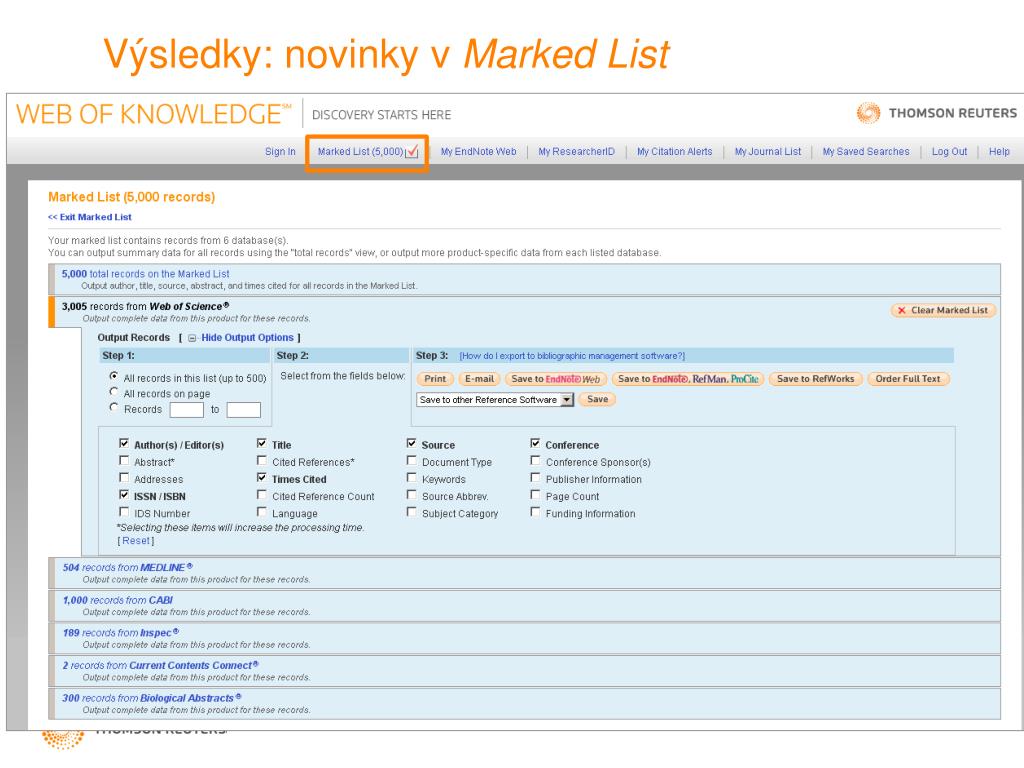Click the Records start number field
The image size is (1024, 768).
click(187, 409)
